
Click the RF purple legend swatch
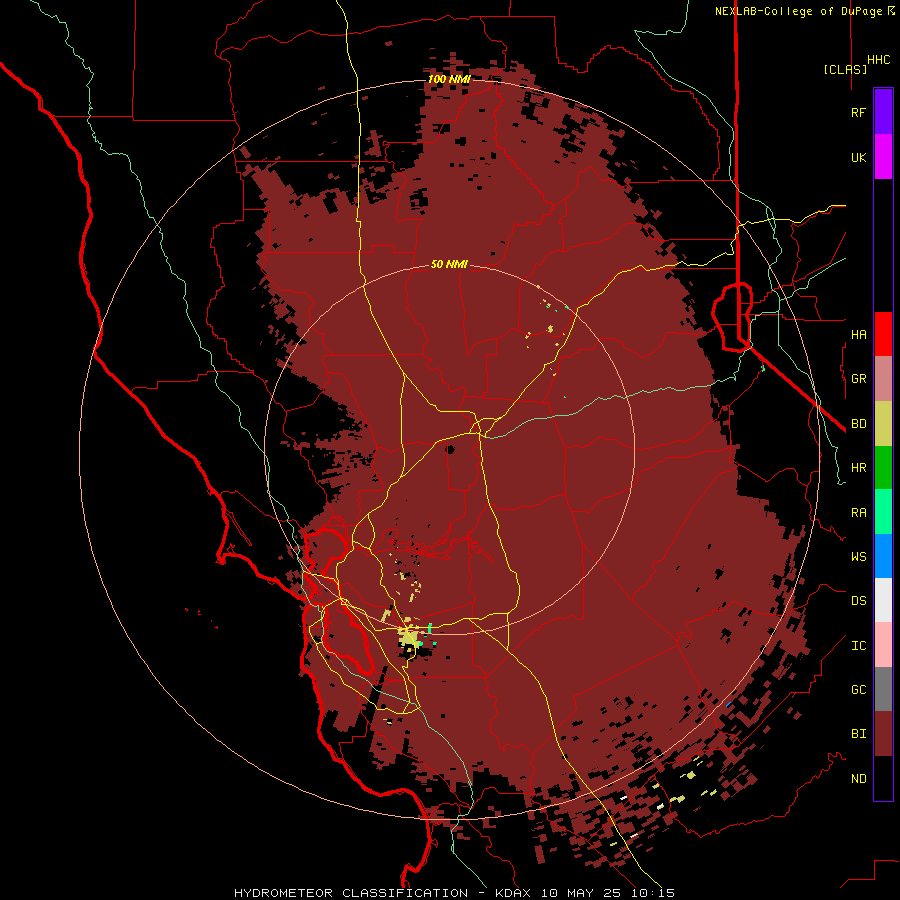point(883,112)
